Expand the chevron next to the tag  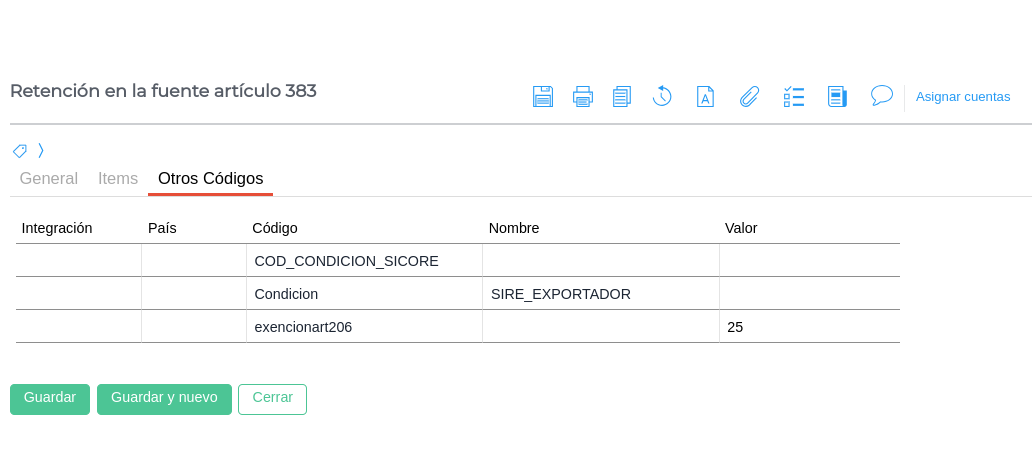tap(41, 151)
